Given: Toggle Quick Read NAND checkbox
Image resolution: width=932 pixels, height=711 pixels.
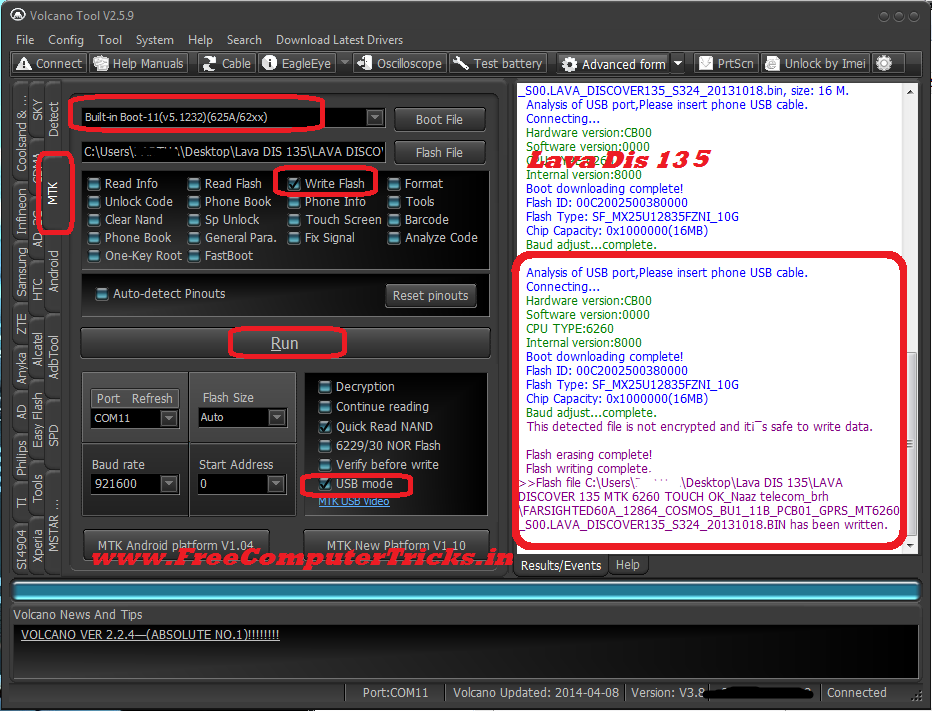Looking at the screenshot, I should point(325,427).
